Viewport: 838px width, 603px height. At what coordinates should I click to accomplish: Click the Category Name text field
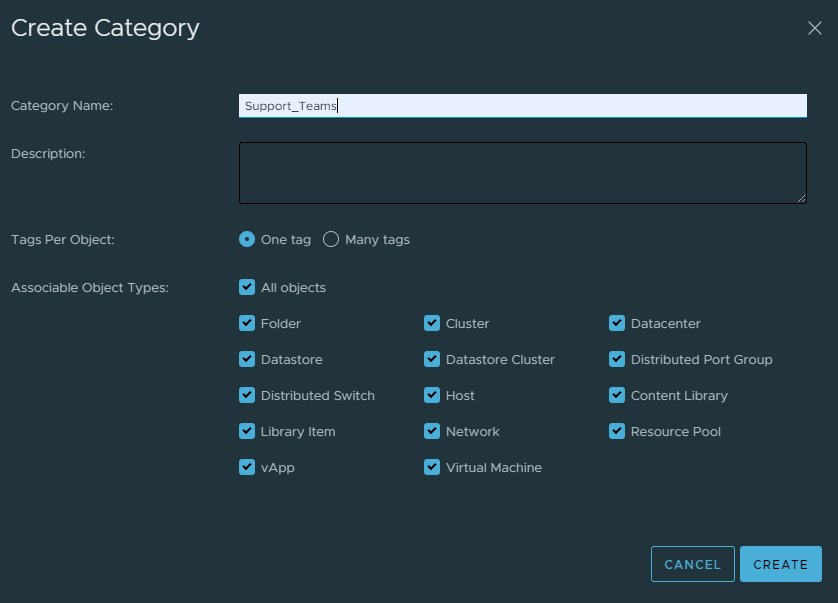[x=522, y=106]
